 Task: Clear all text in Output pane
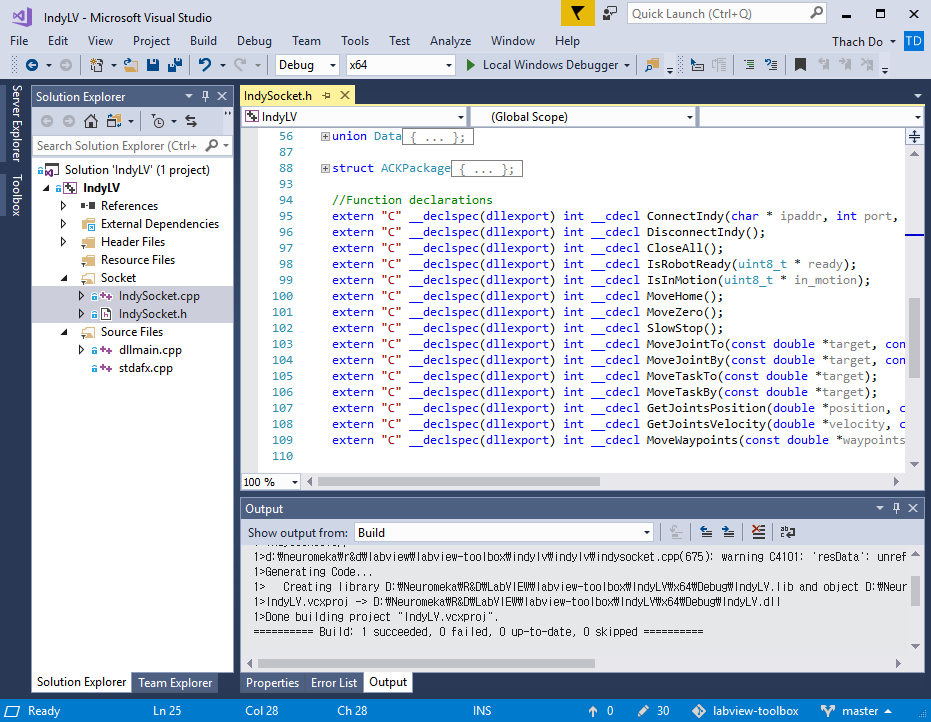[x=758, y=532]
